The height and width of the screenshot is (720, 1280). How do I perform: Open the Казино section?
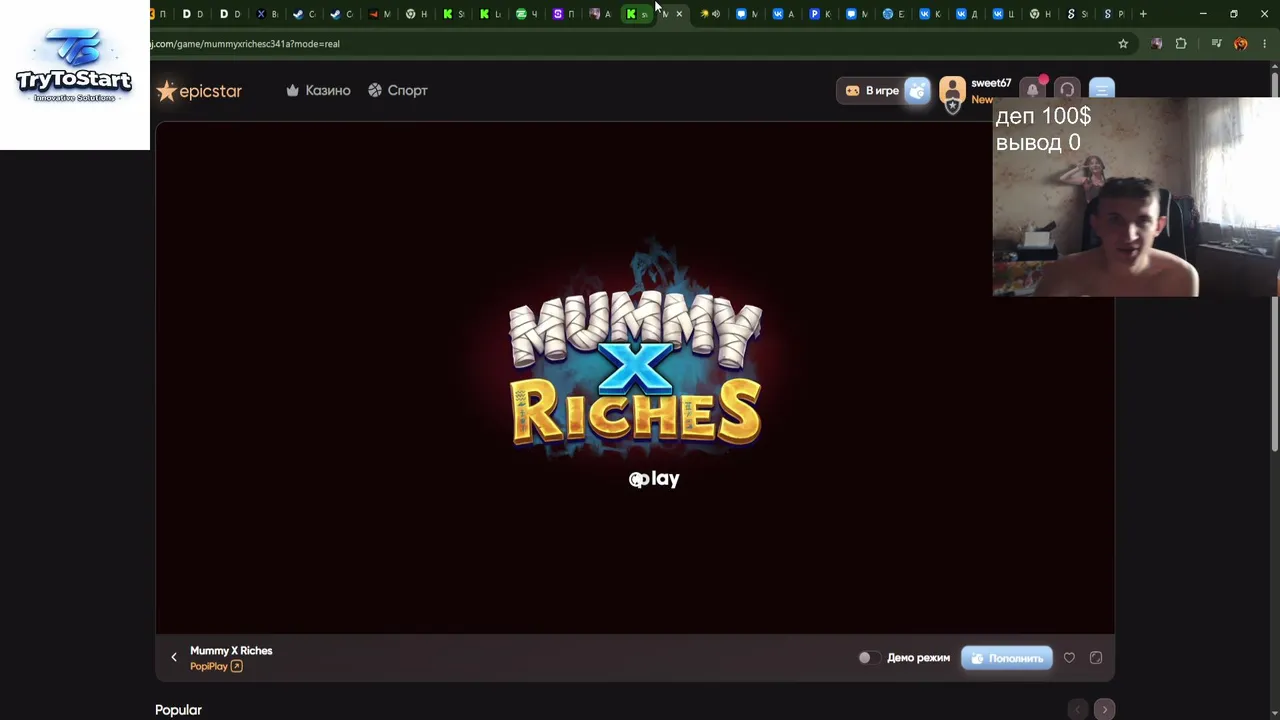coord(318,90)
